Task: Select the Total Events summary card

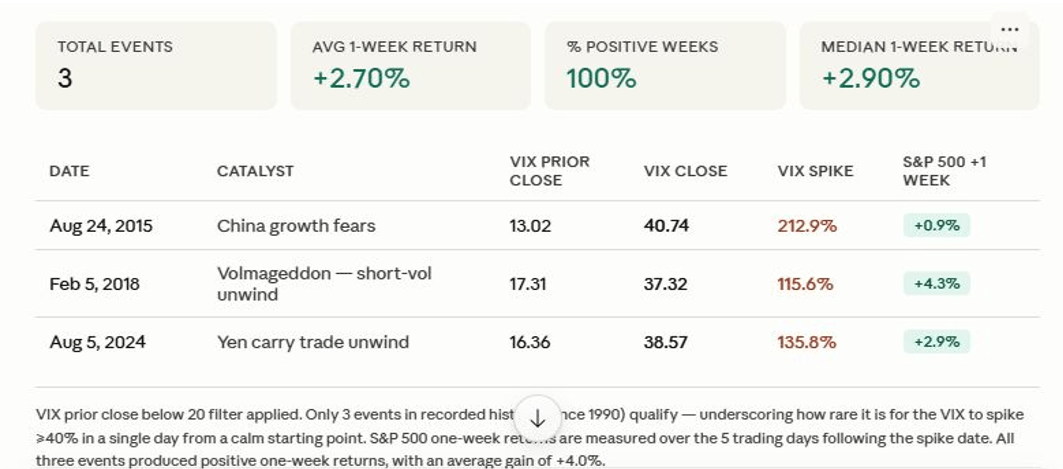Action: tap(156, 66)
